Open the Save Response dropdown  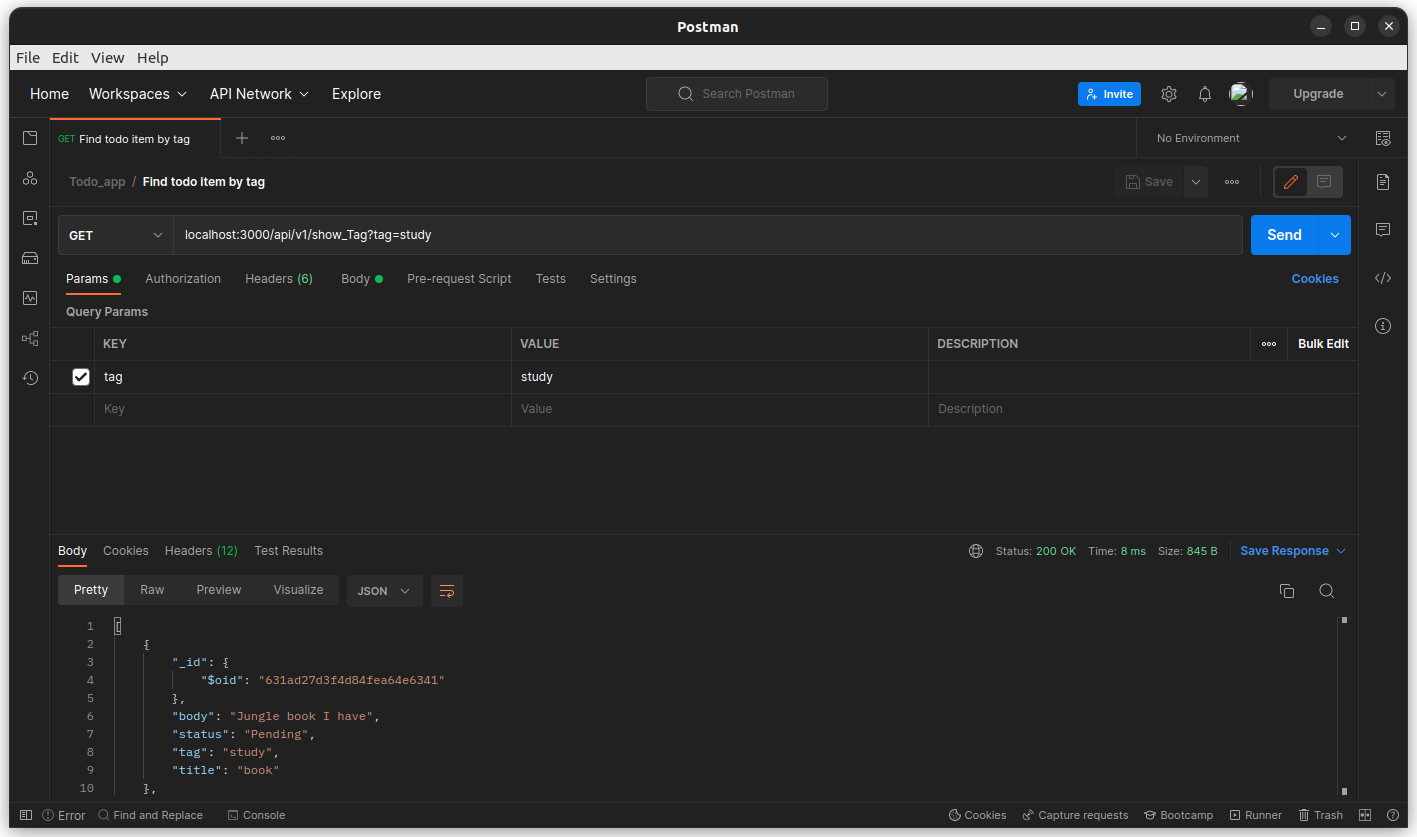click(1293, 551)
